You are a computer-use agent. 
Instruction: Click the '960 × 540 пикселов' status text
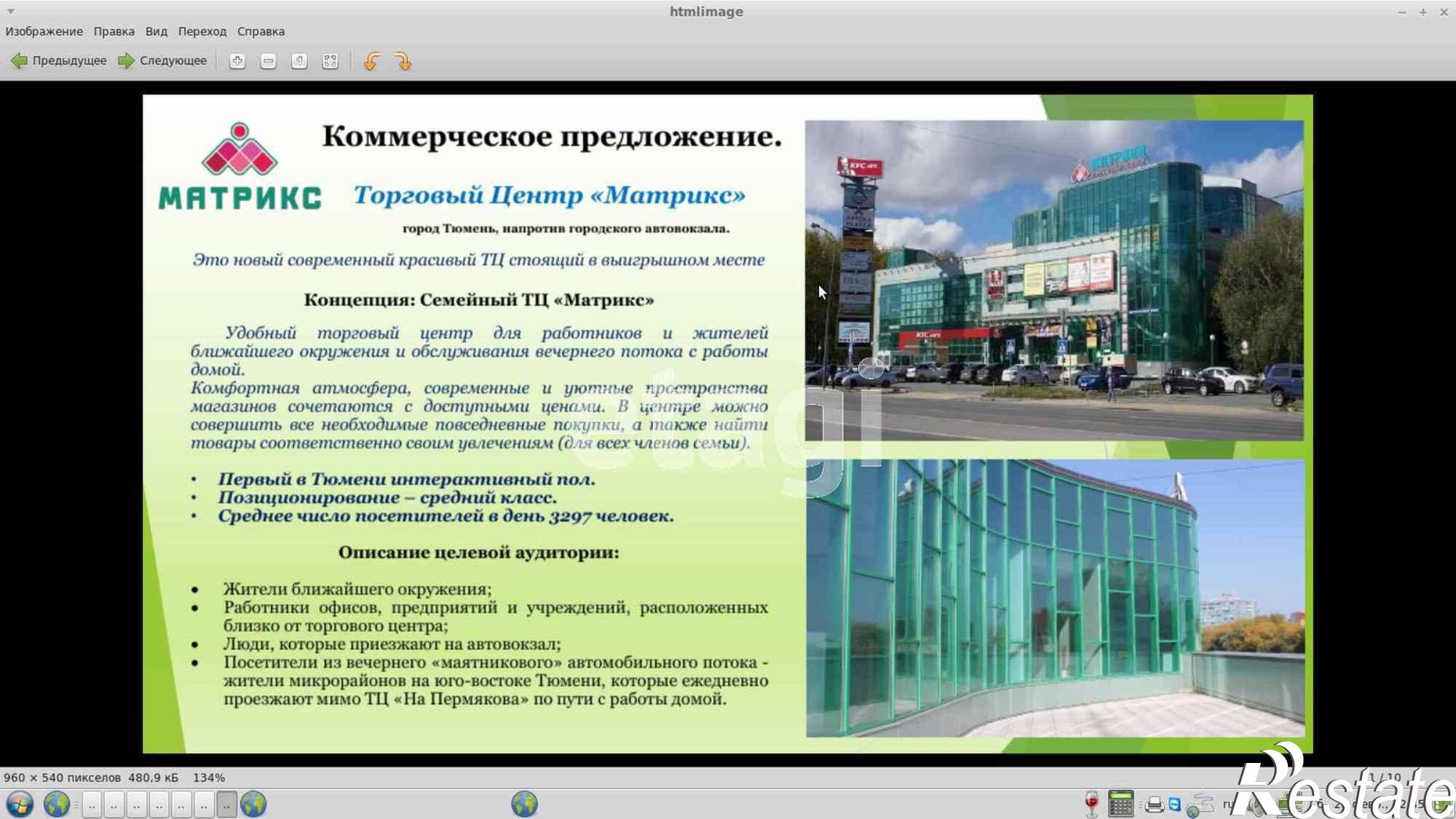coord(63,778)
